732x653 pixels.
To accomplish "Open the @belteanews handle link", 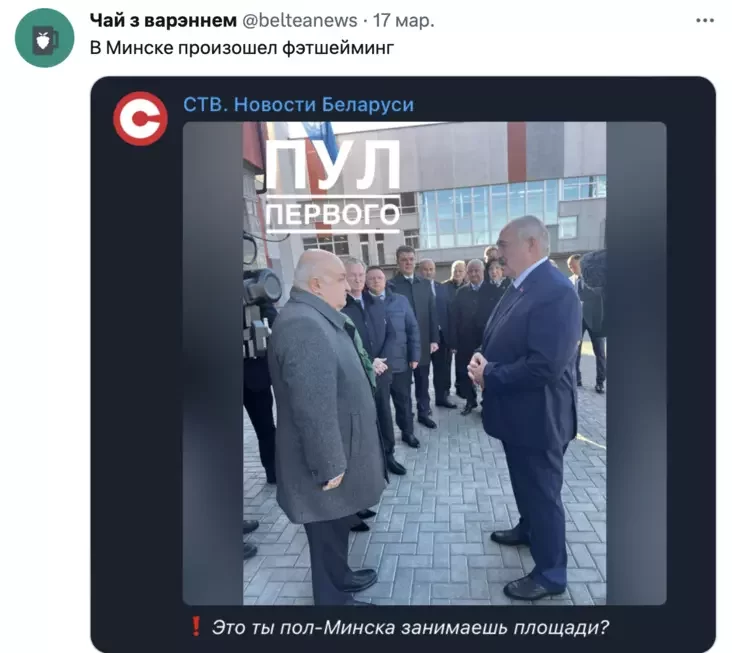I will [299, 21].
